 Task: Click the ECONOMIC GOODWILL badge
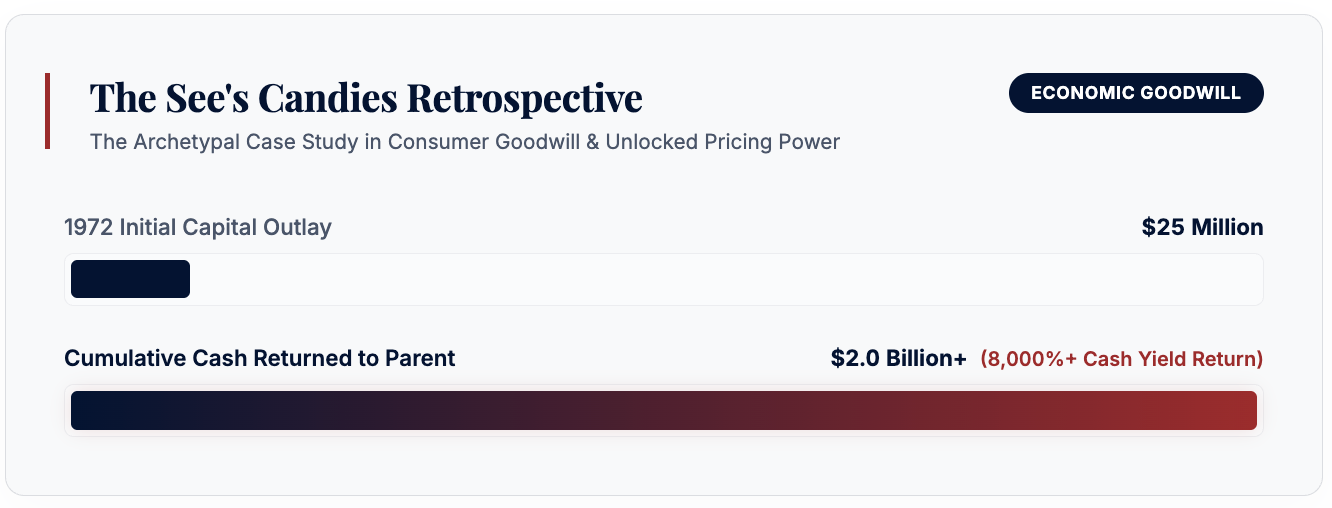tap(1136, 93)
